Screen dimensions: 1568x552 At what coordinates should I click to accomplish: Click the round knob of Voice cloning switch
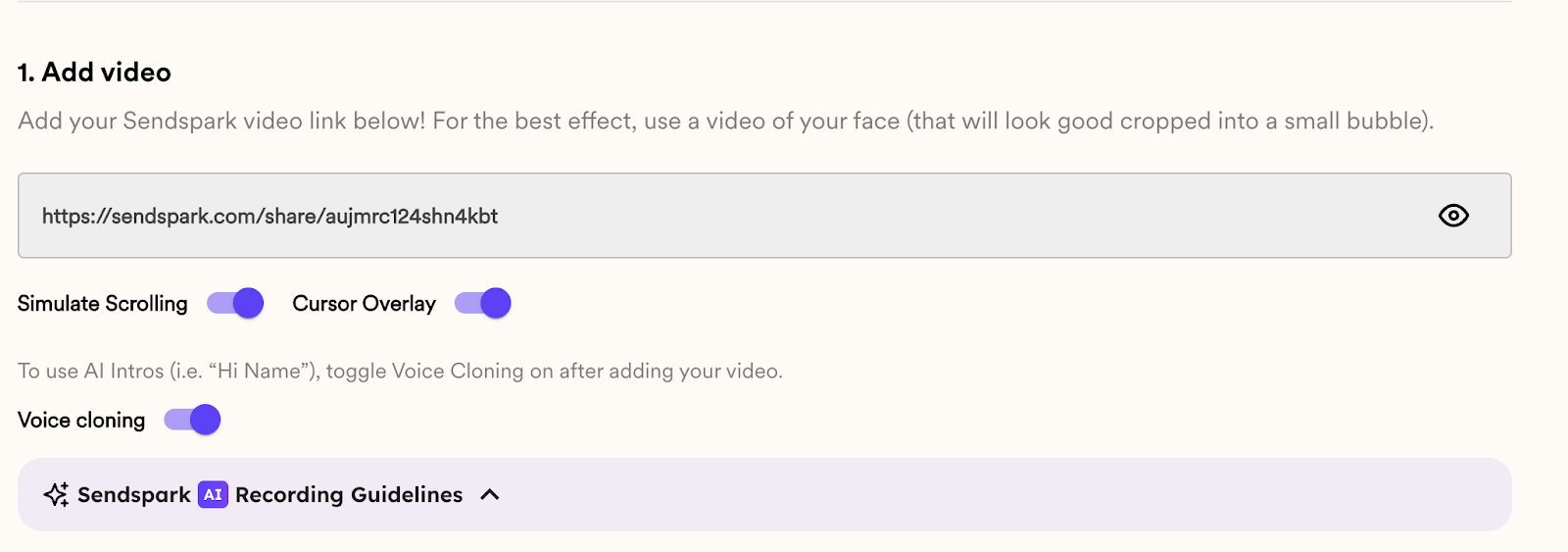[205, 420]
